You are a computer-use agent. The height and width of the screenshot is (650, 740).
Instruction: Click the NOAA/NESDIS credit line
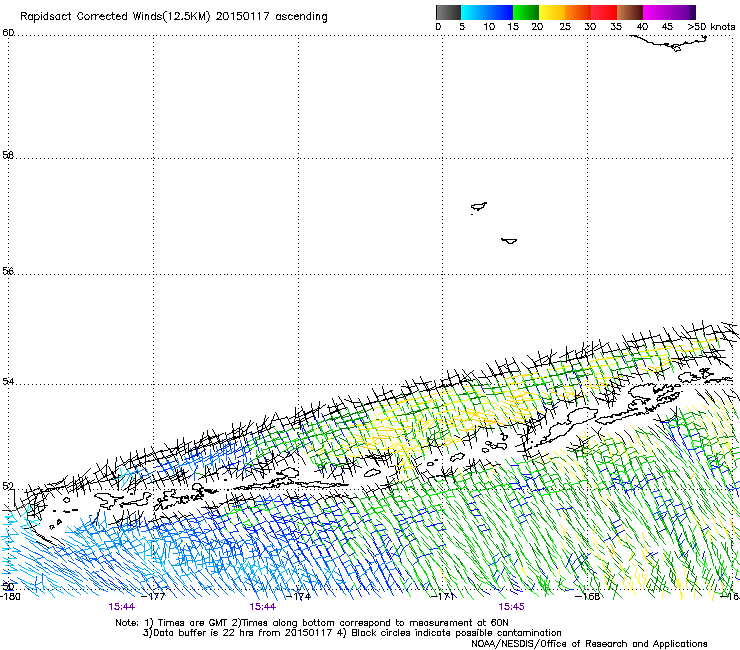point(589,644)
